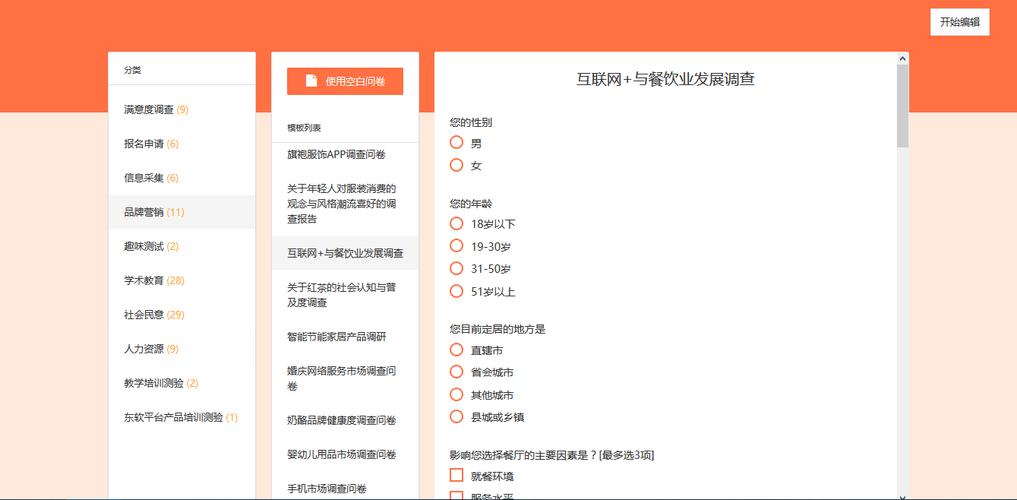Select 信息采集 category

click(182, 178)
